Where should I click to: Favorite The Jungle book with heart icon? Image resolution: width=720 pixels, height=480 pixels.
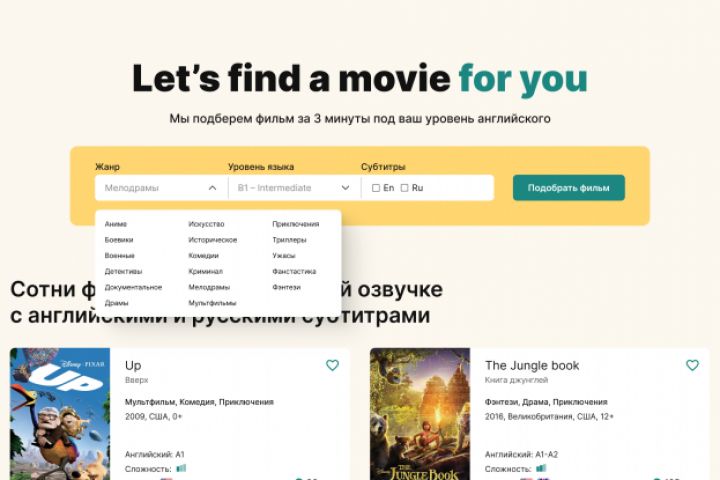692,365
